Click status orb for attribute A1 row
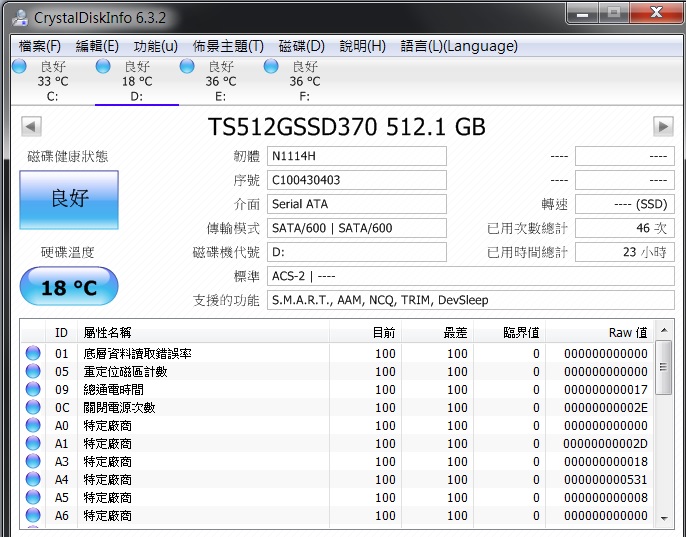The width and height of the screenshot is (686, 537). [x=33, y=443]
